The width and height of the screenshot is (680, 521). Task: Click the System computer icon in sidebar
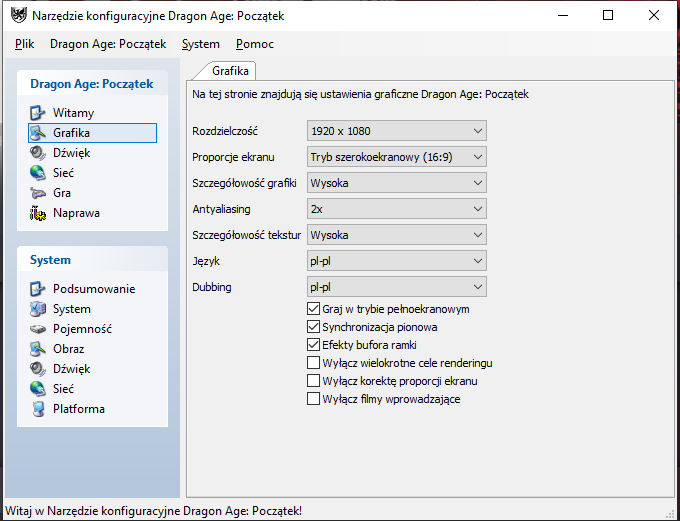click(38, 309)
